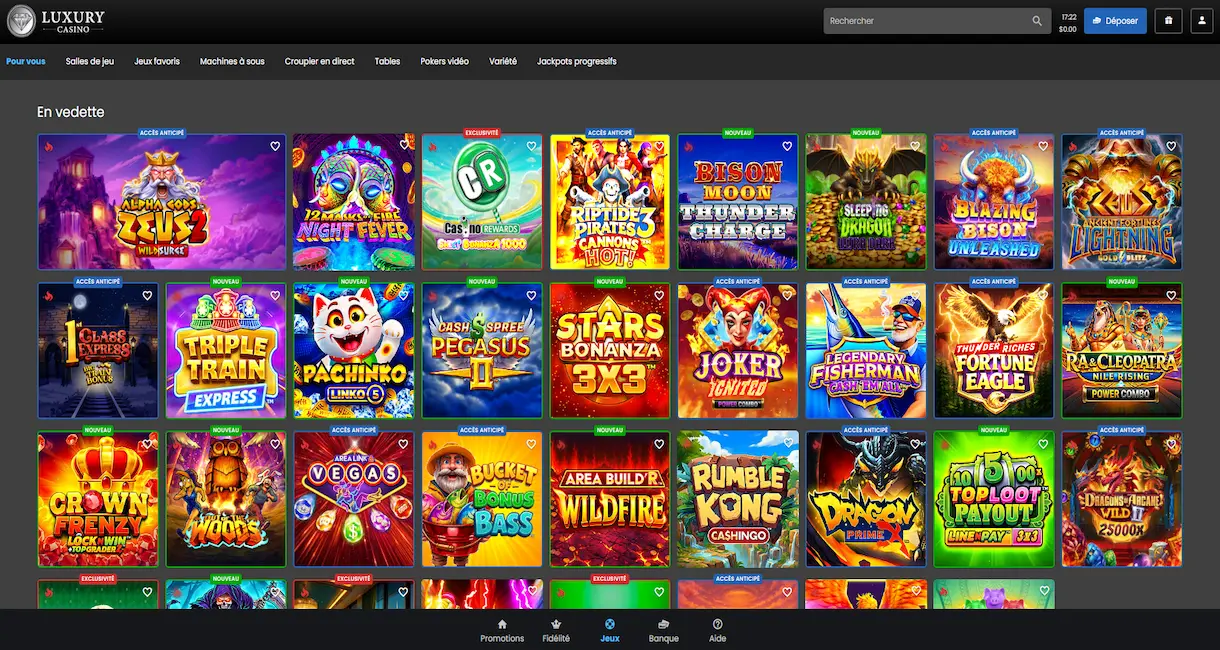The width and height of the screenshot is (1220, 650).
Task: Open Thunder Riches Fortune Eagle game
Action: point(994,351)
